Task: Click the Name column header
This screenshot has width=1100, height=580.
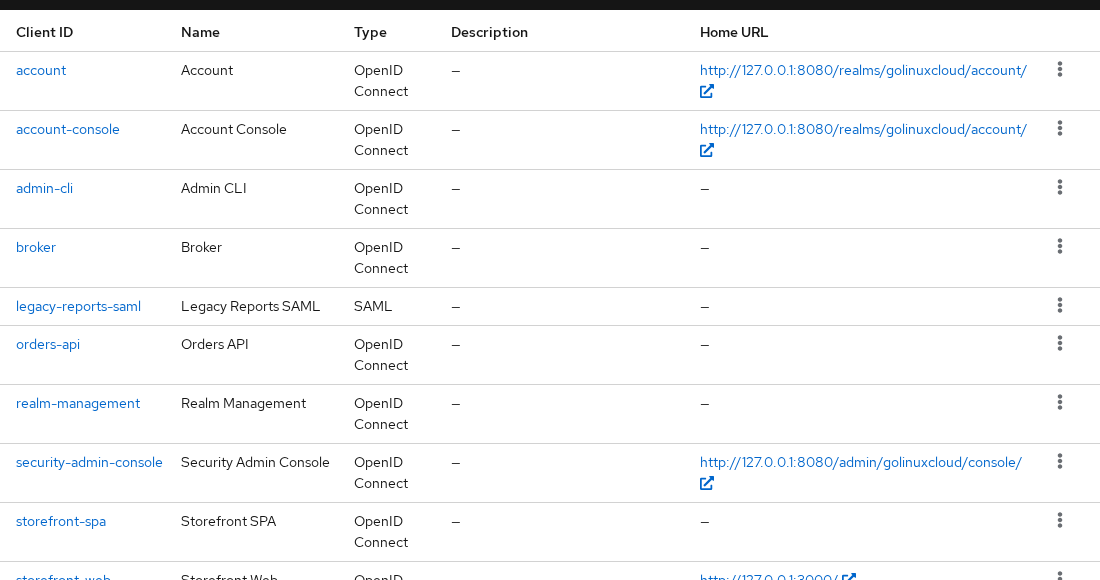Action: pyautogui.click(x=200, y=32)
